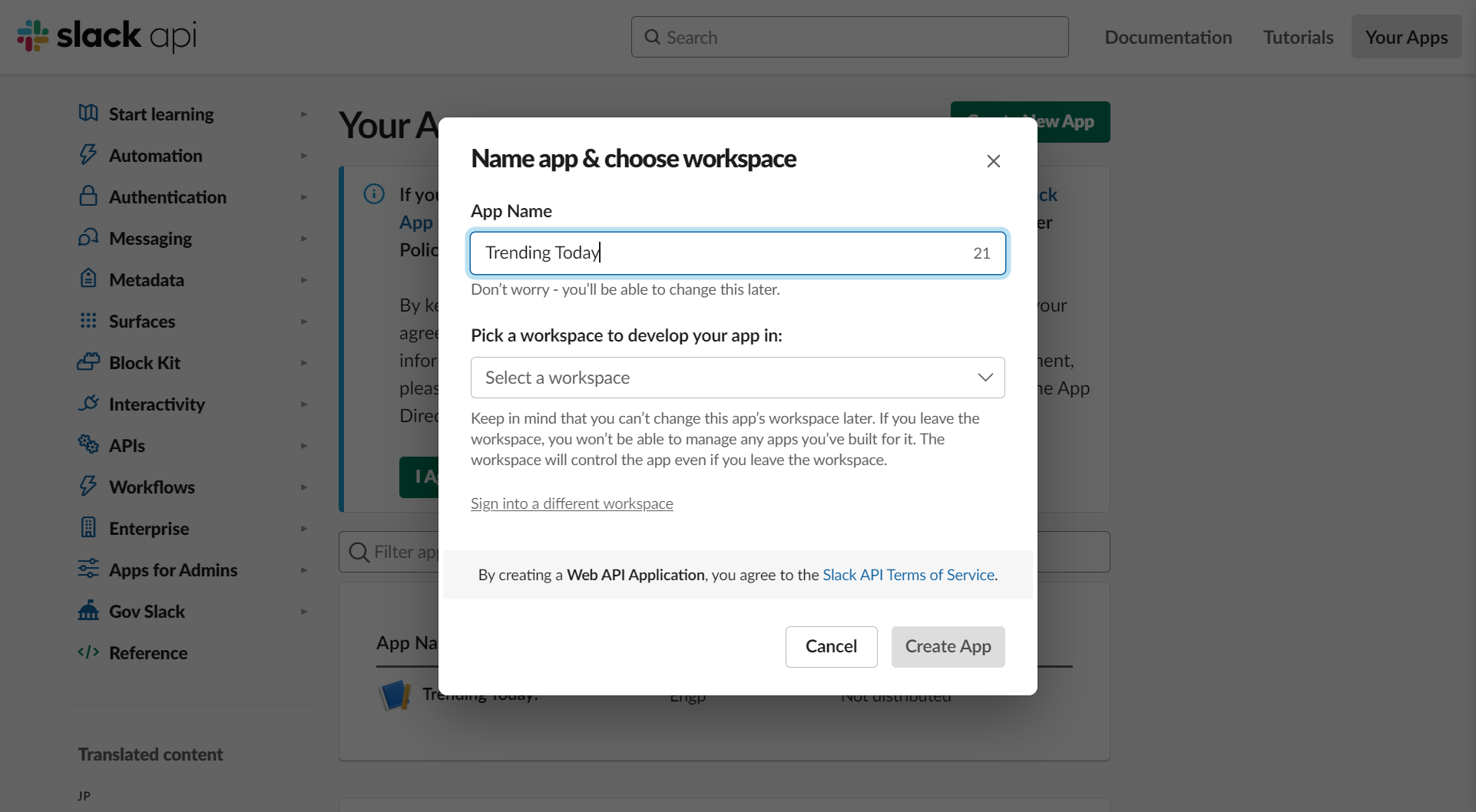Click into the App Name field
The image size is (1476, 812).
[738, 253]
